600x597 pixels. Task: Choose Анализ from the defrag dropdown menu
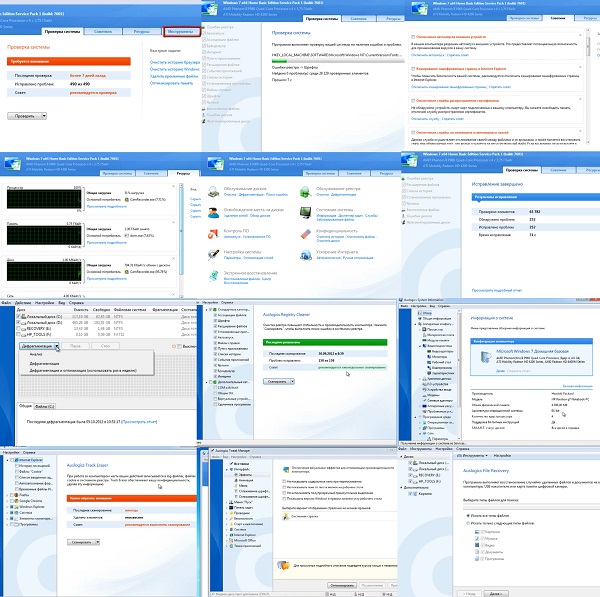pos(36,354)
